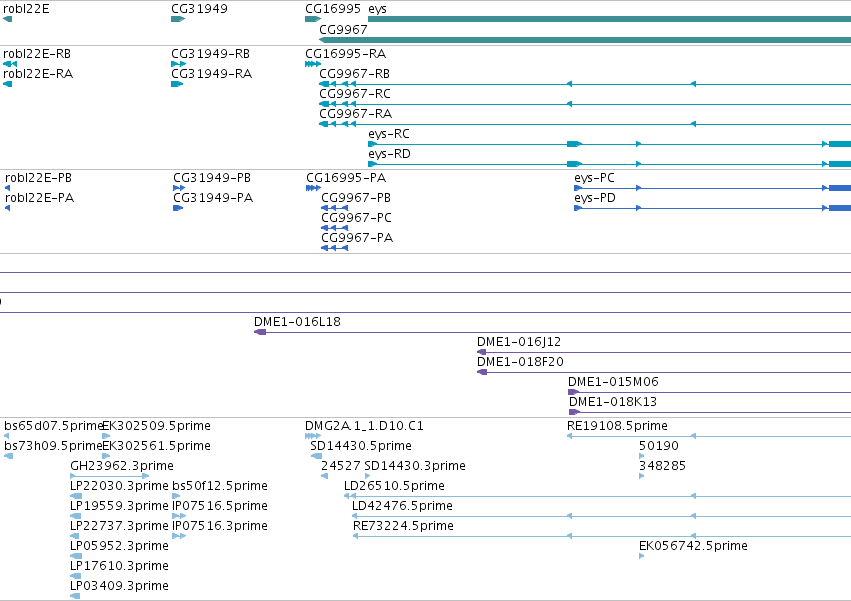Select the eys-PD protein label
851x601 pixels.
(x=595, y=198)
